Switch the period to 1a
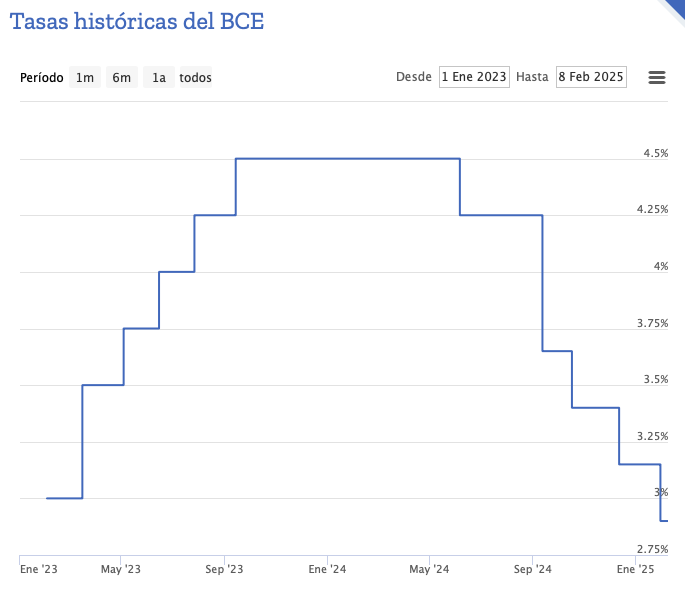Viewport: 685px width, 591px height. (x=158, y=77)
